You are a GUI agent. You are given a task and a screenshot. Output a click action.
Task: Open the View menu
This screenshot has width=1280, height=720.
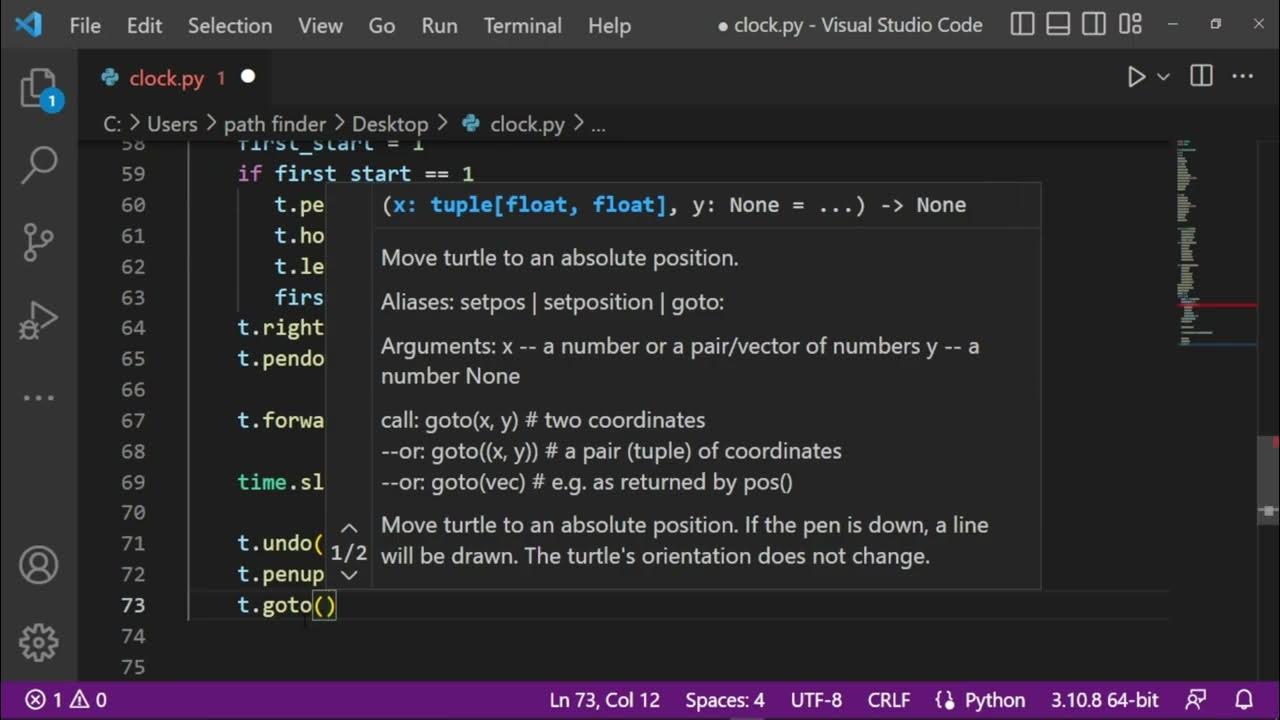click(320, 25)
